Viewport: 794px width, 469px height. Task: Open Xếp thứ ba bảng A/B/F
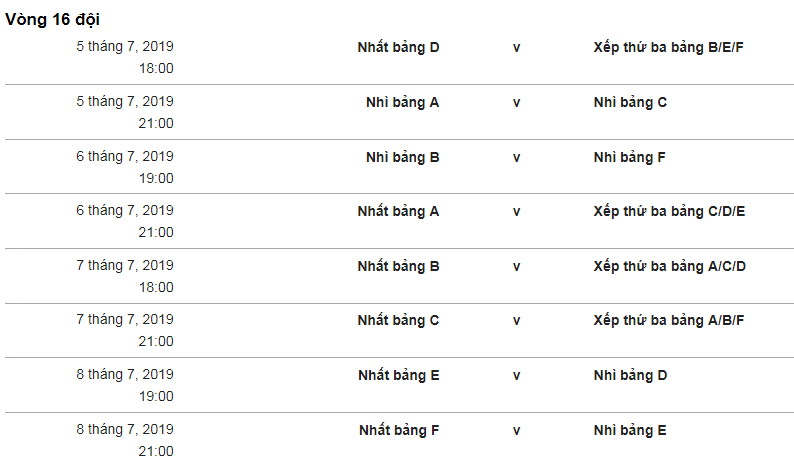point(668,321)
